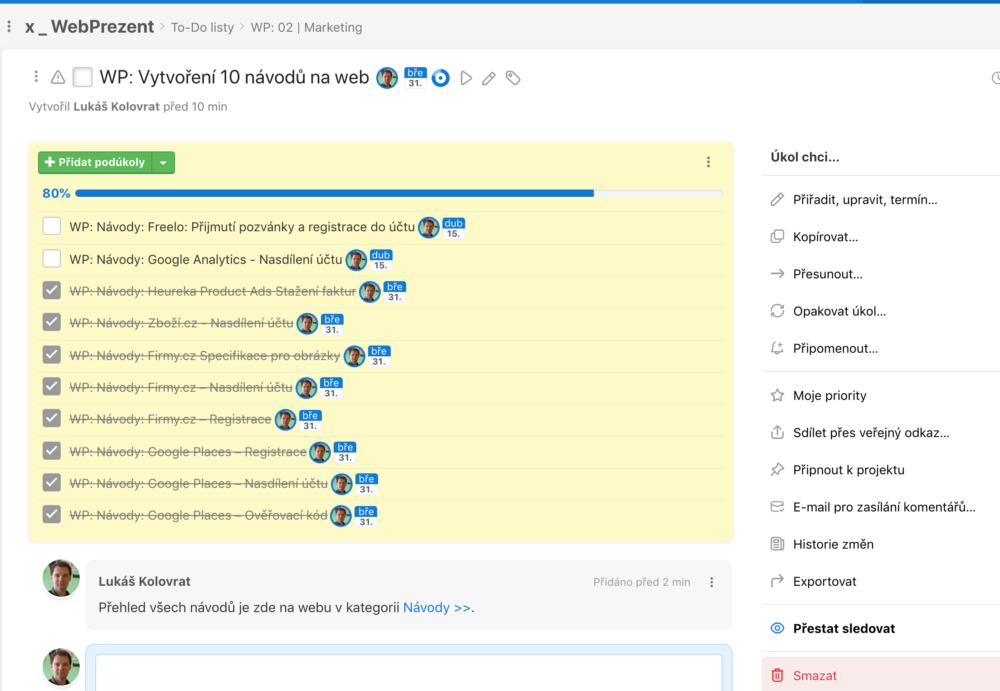This screenshot has height=691, width=1000.
Task: Uncheck the Heureka Product Ads subtask
Action: pos(52,290)
